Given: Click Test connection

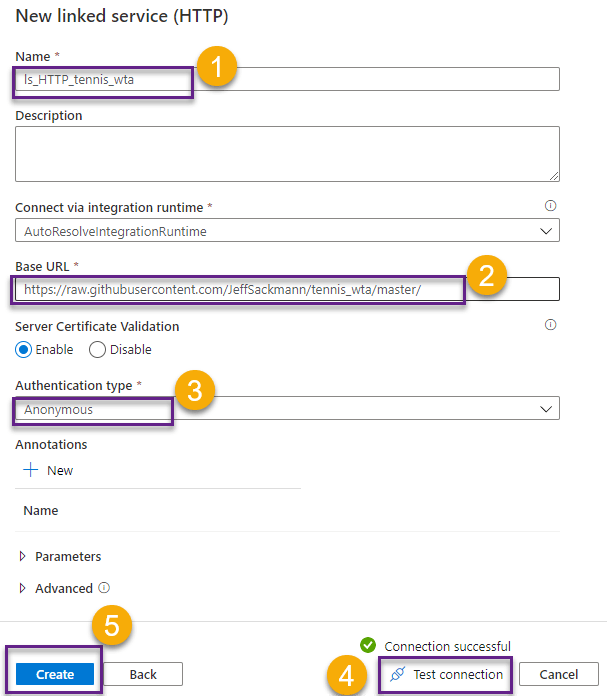Looking at the screenshot, I should (447, 675).
